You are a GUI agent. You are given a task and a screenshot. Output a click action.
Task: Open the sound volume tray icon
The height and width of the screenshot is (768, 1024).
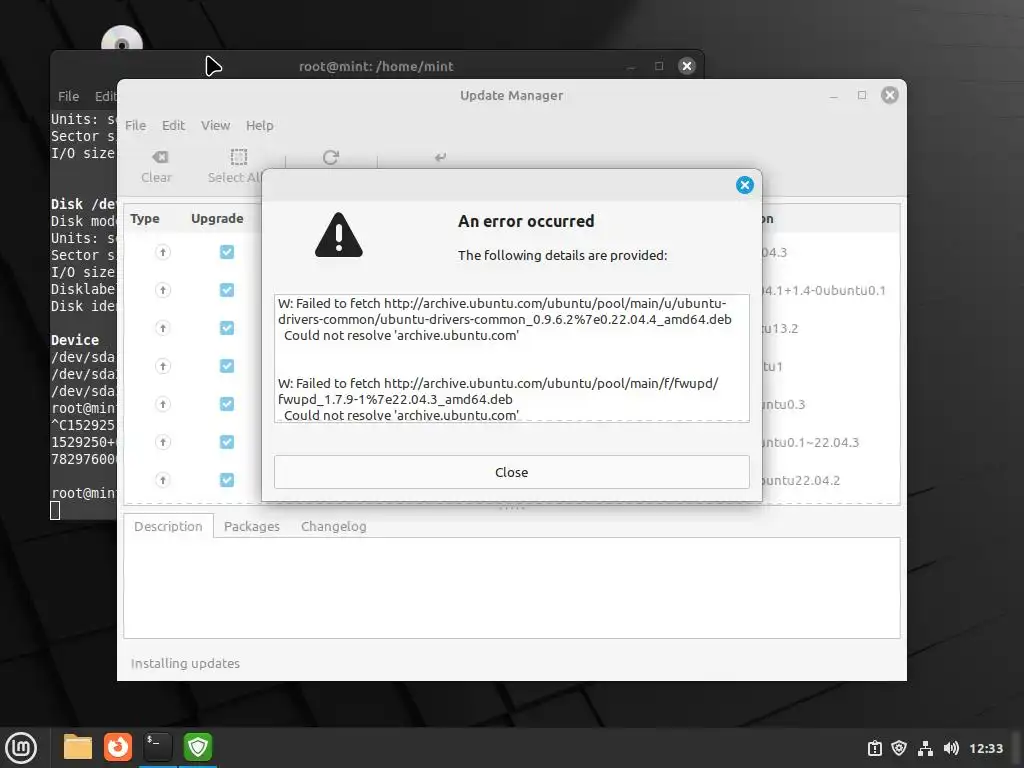click(x=951, y=748)
